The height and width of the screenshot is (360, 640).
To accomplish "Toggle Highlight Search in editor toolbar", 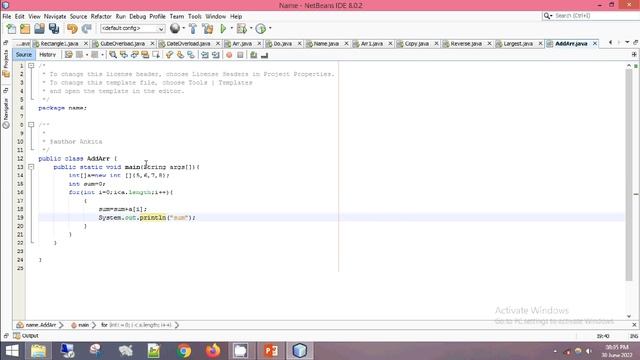I will tap(145, 55).
